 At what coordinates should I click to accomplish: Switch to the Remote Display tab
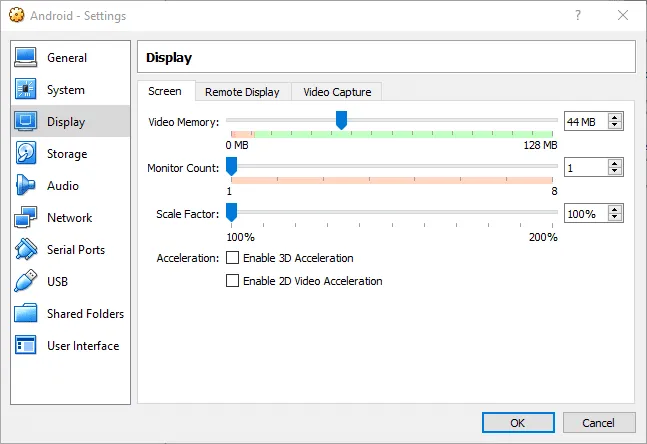(242, 92)
